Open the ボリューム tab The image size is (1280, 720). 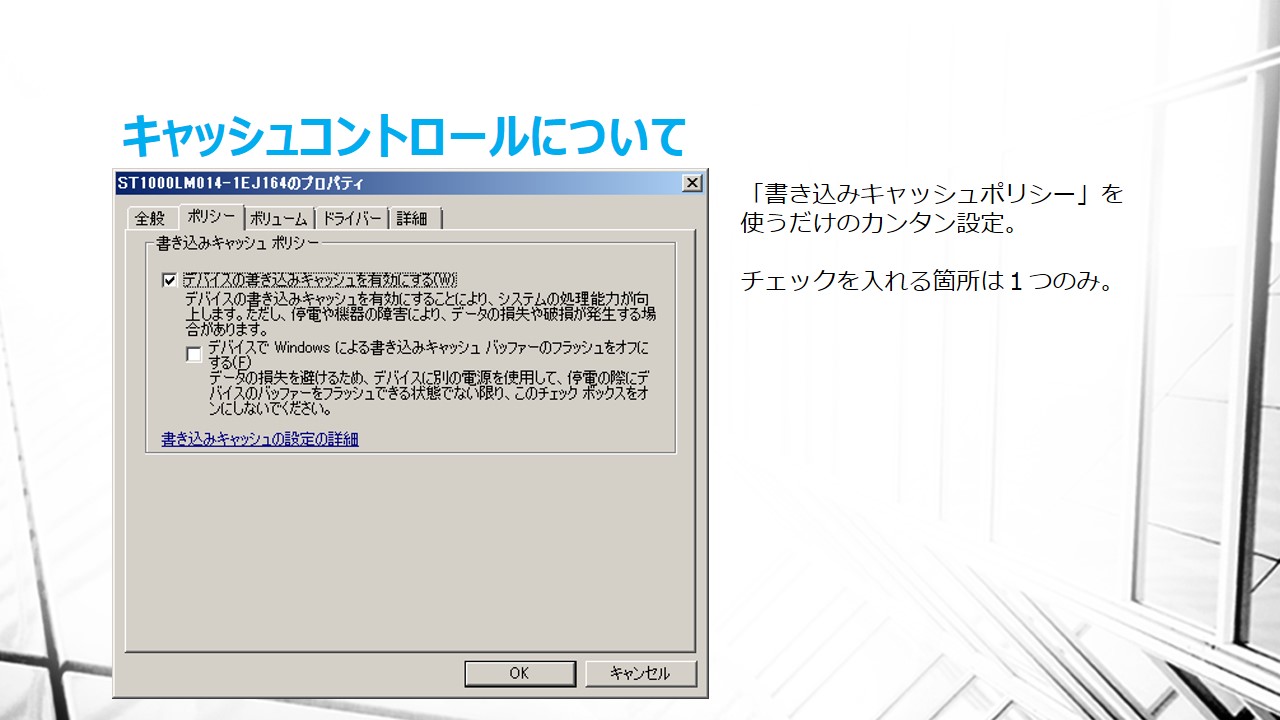tap(279, 219)
